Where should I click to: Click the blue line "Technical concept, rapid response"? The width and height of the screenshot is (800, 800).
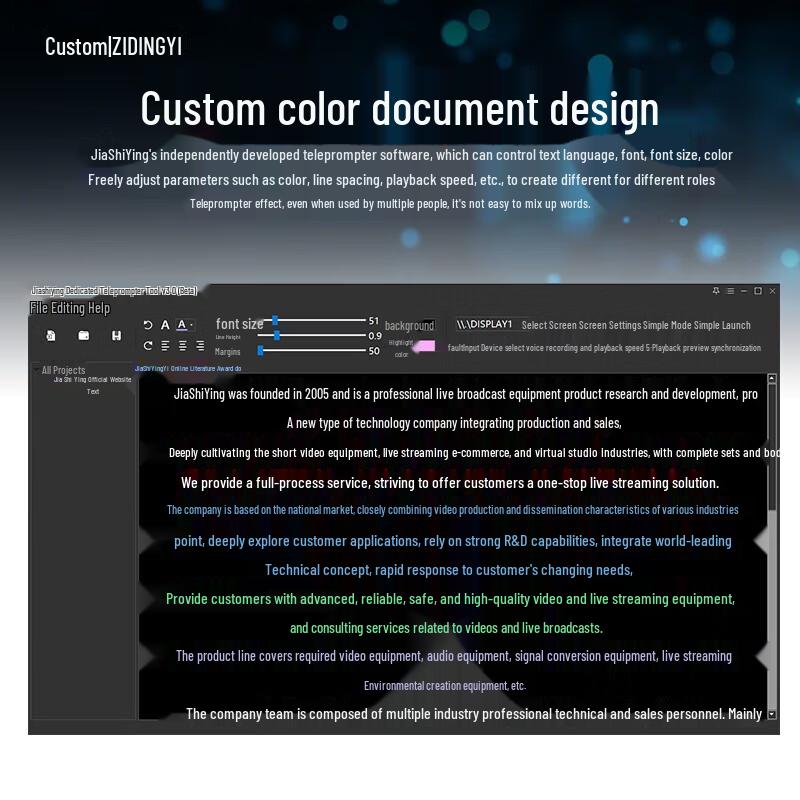coord(449,570)
